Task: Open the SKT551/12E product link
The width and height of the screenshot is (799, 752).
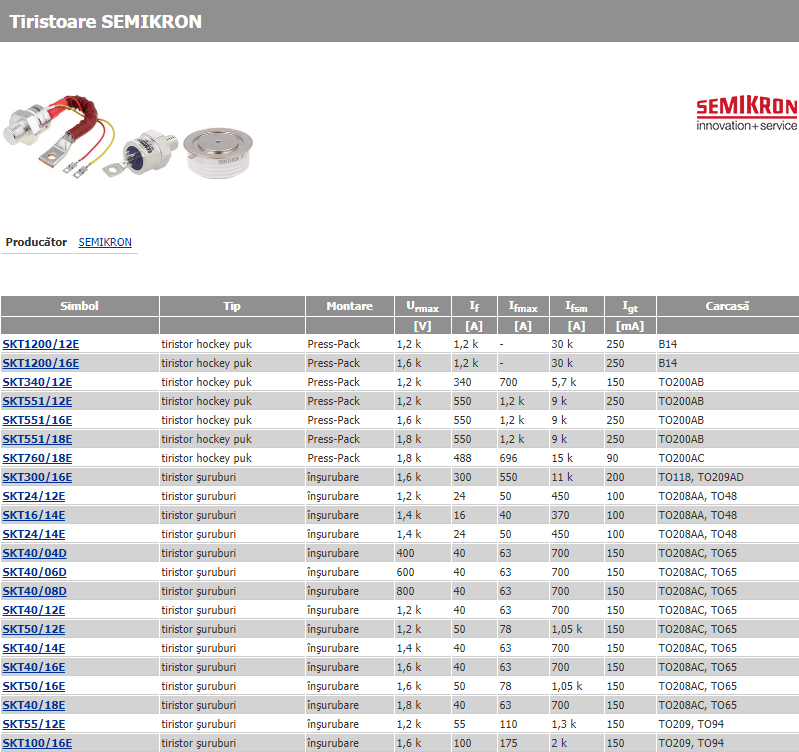Action: pos(37,401)
